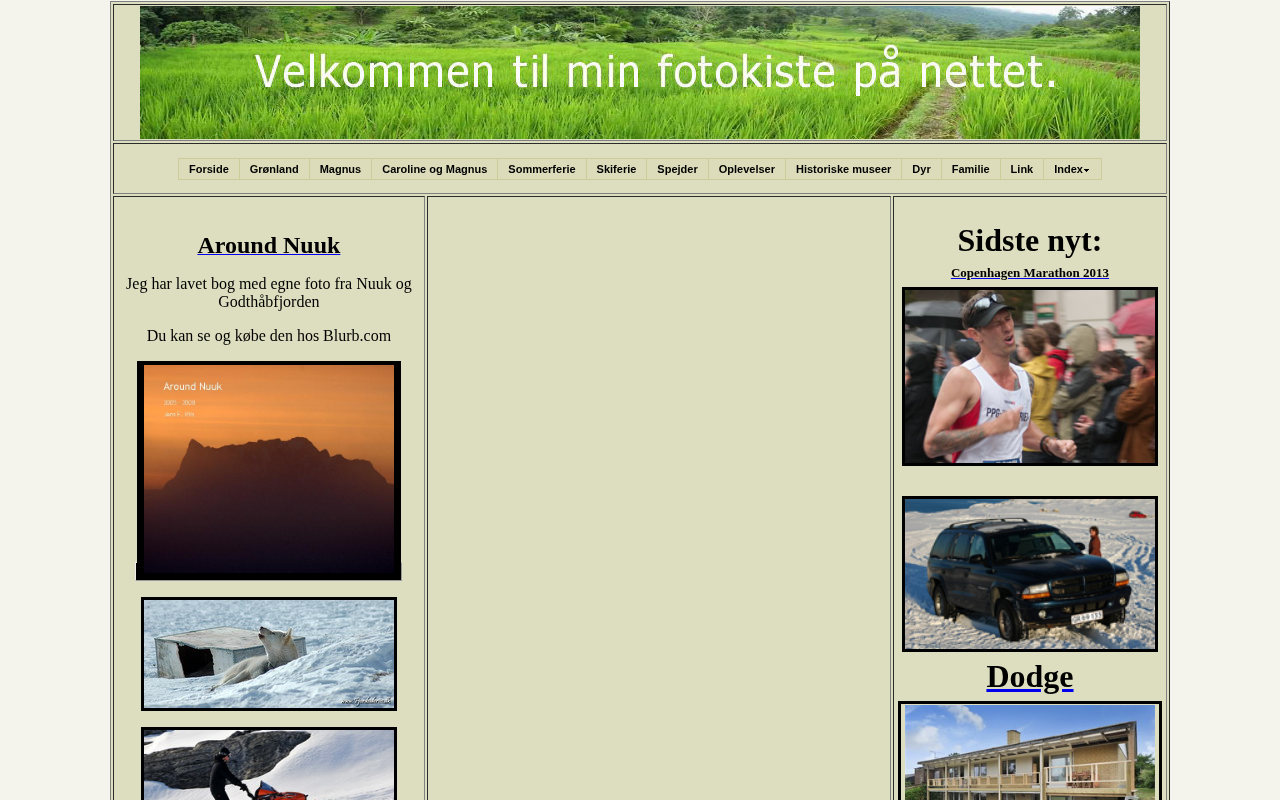Open the Copenhagen Marathon 2013 link
The width and height of the screenshot is (1280, 800).
pos(1030,273)
